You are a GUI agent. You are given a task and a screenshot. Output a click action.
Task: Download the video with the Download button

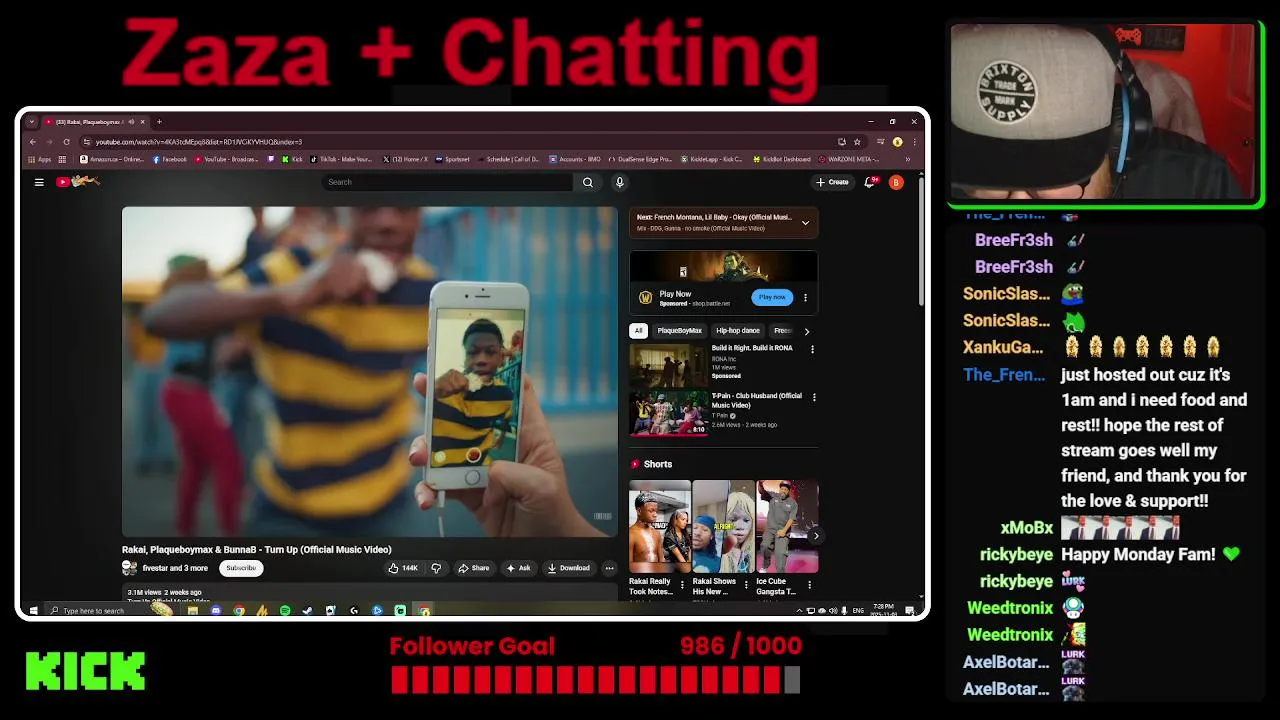pyautogui.click(x=569, y=568)
